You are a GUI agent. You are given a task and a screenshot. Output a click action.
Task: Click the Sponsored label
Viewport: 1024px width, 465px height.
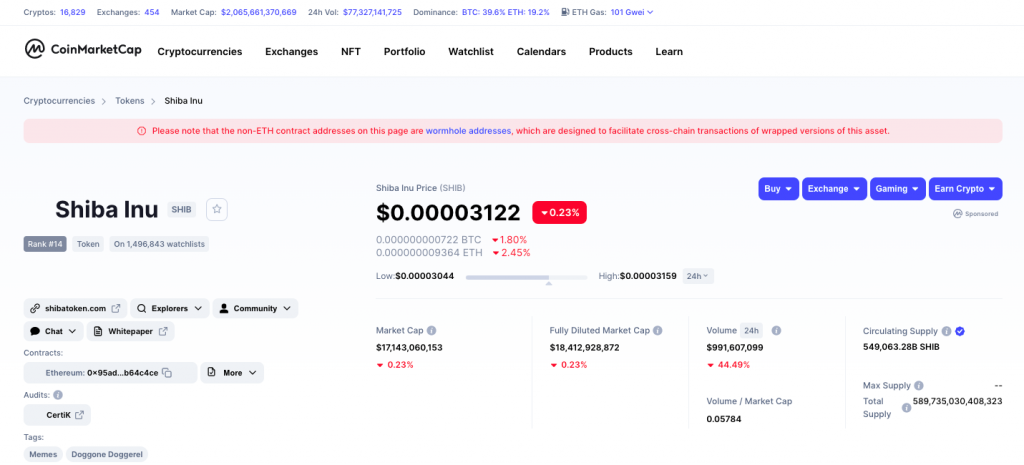coord(976,214)
